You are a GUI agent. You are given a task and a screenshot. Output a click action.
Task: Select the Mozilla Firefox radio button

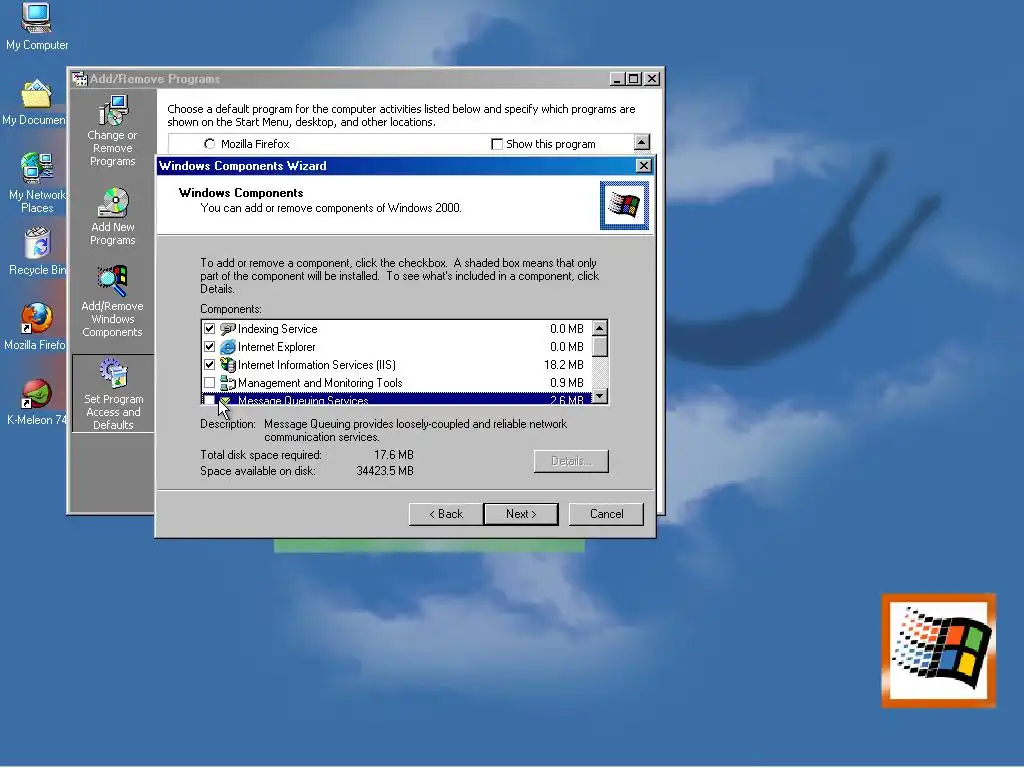coord(209,144)
